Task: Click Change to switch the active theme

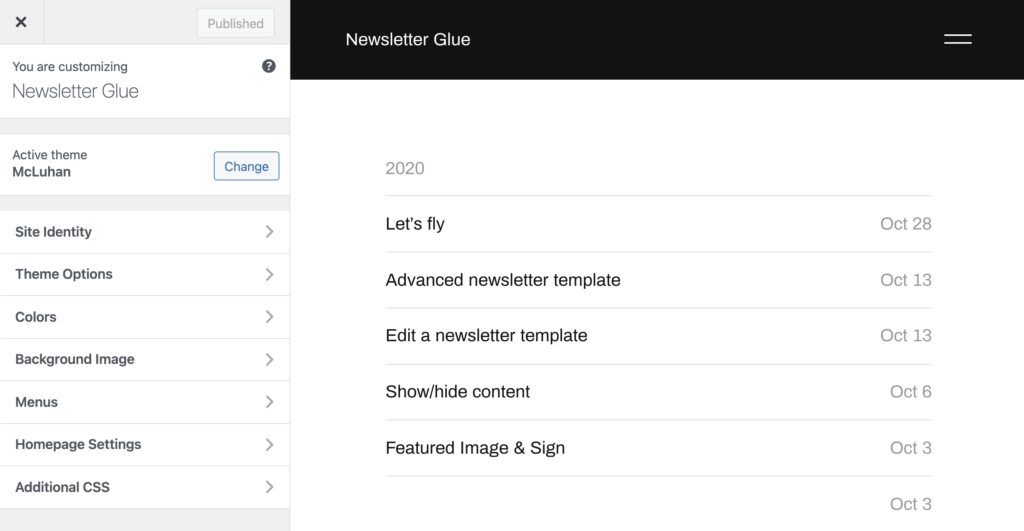Action: [246, 166]
